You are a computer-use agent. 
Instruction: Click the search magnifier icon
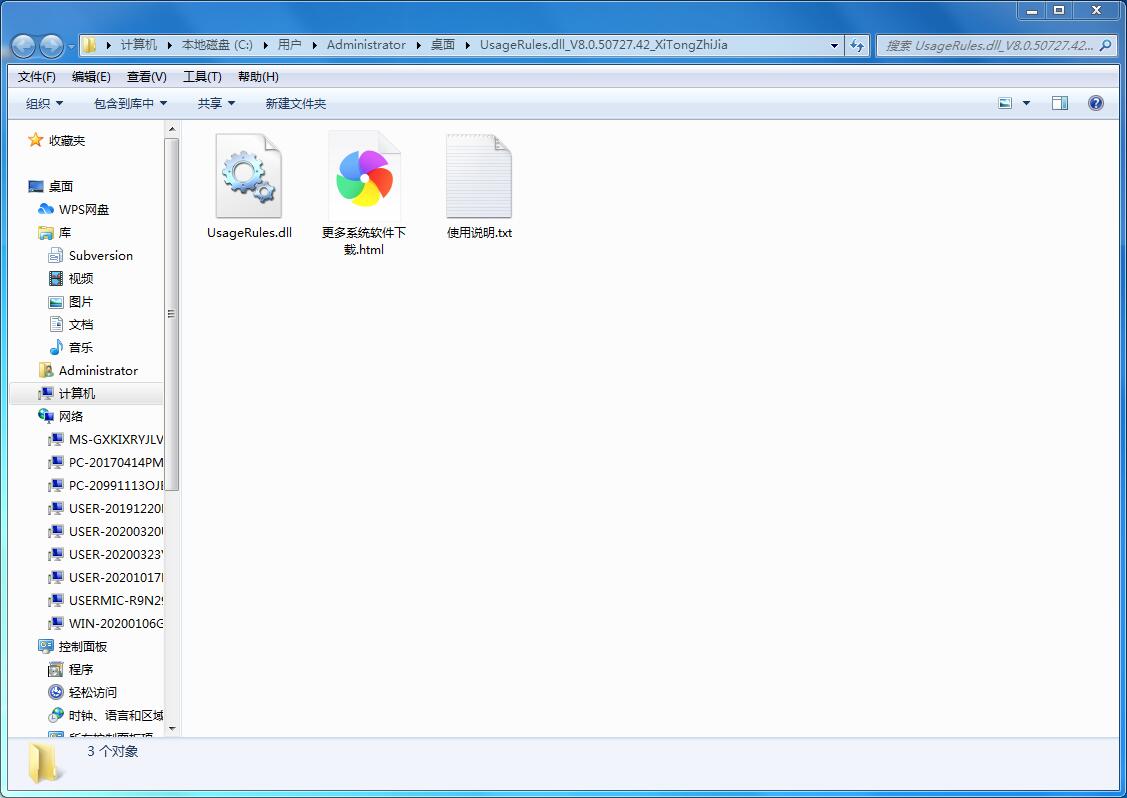pyautogui.click(x=1105, y=45)
